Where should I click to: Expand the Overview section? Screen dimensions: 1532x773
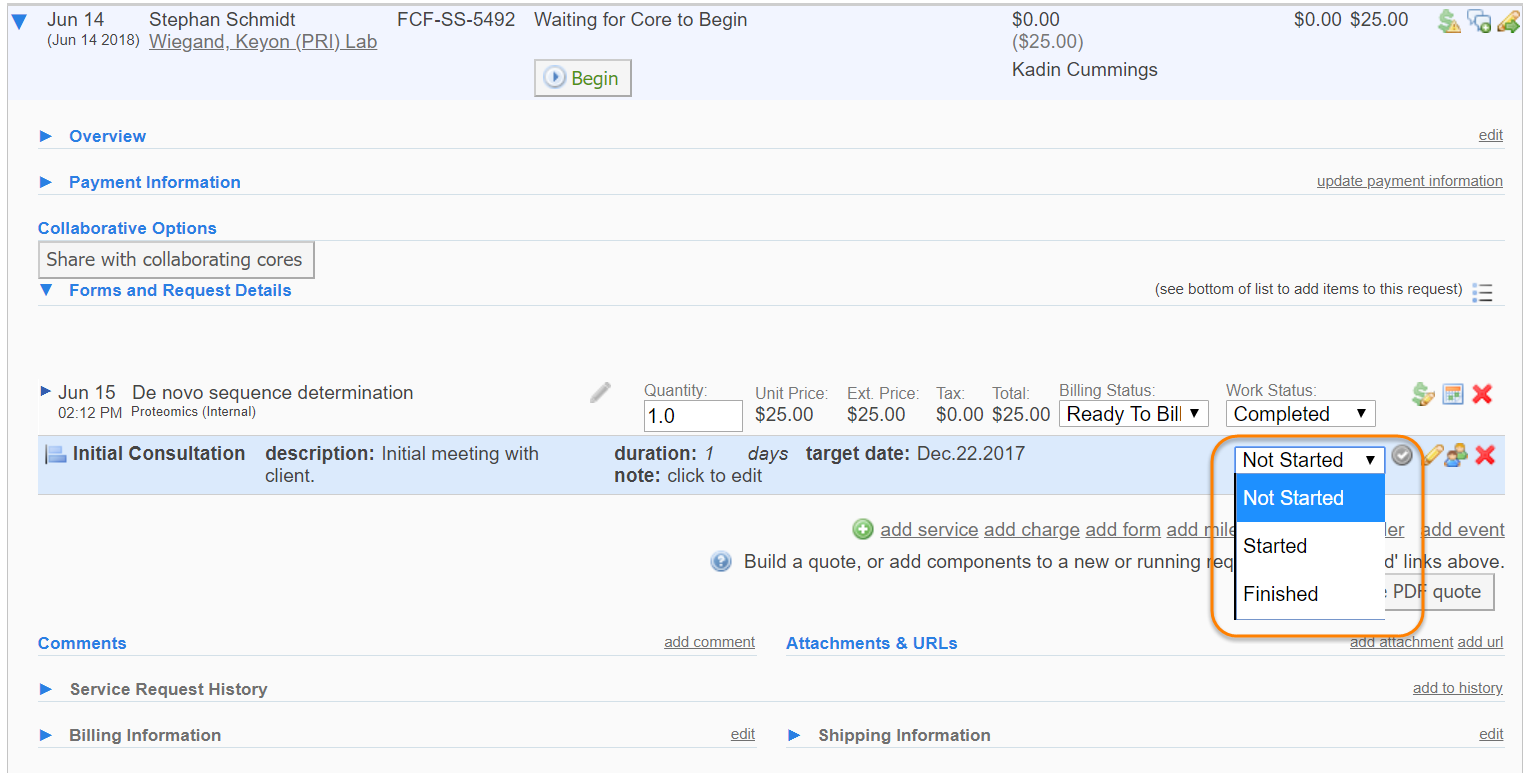coord(45,136)
